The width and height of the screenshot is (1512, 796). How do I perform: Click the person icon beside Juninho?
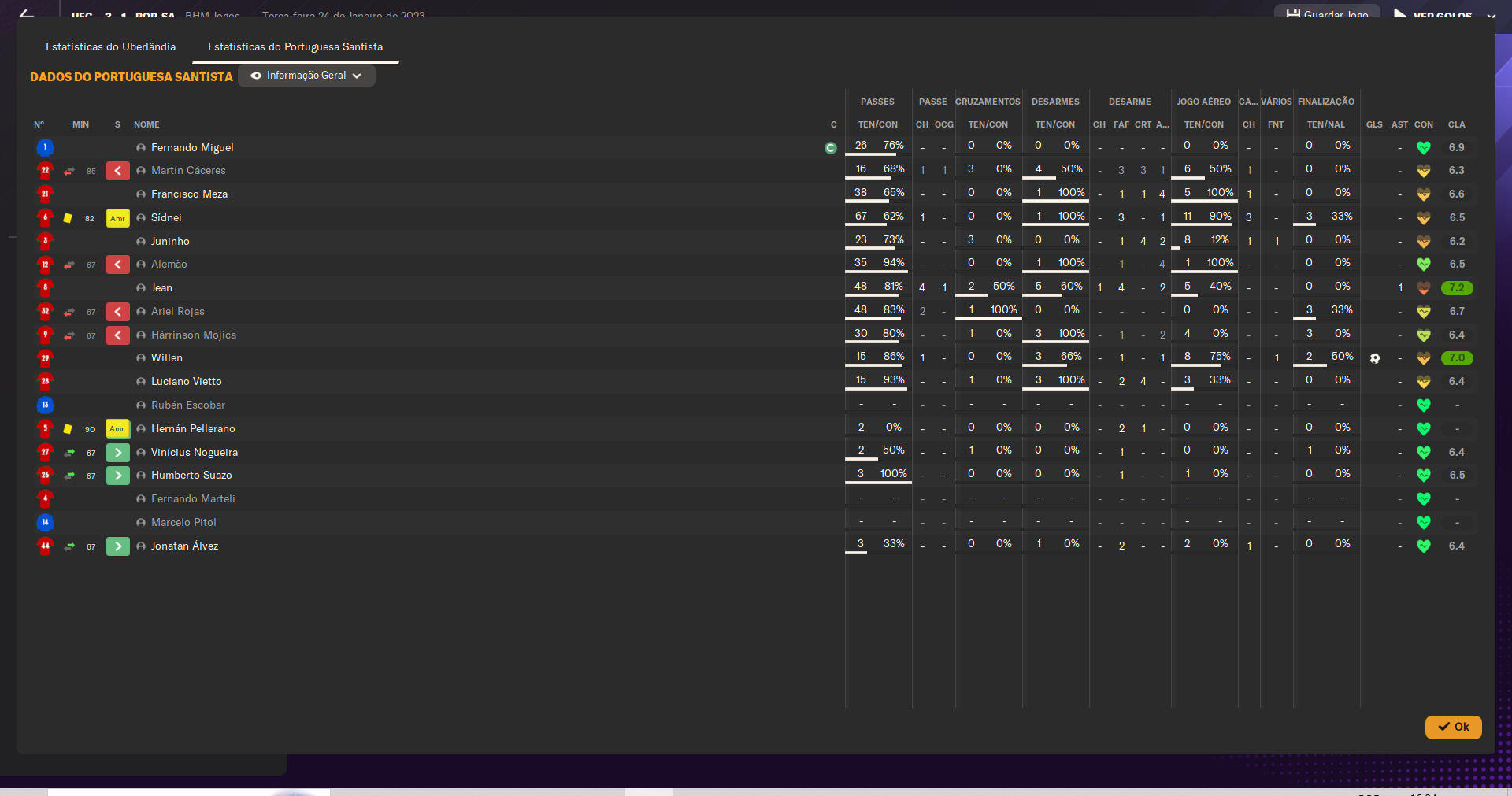tap(141, 242)
